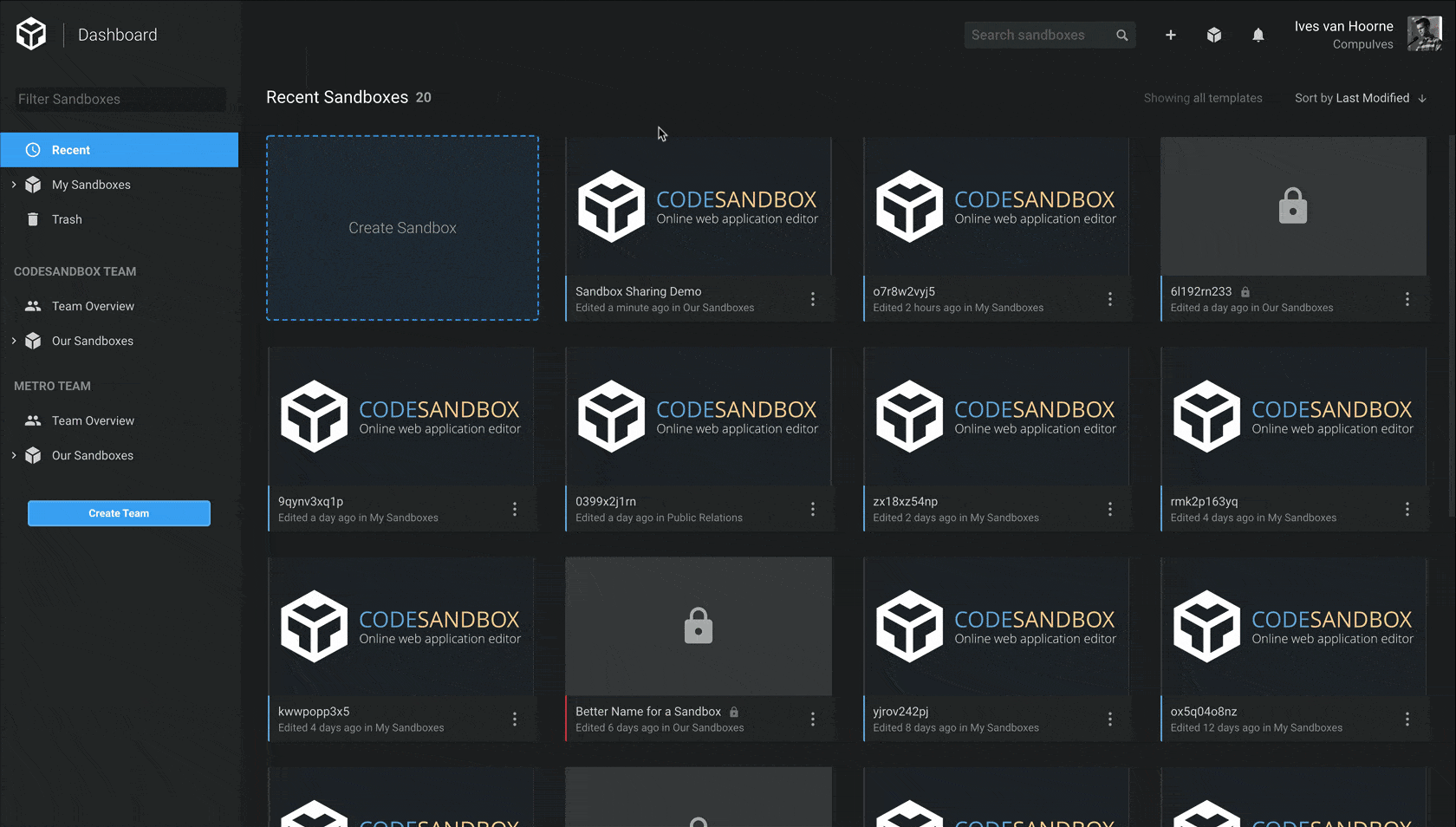
Task: Switch to the Recent section
Action: click(x=71, y=150)
